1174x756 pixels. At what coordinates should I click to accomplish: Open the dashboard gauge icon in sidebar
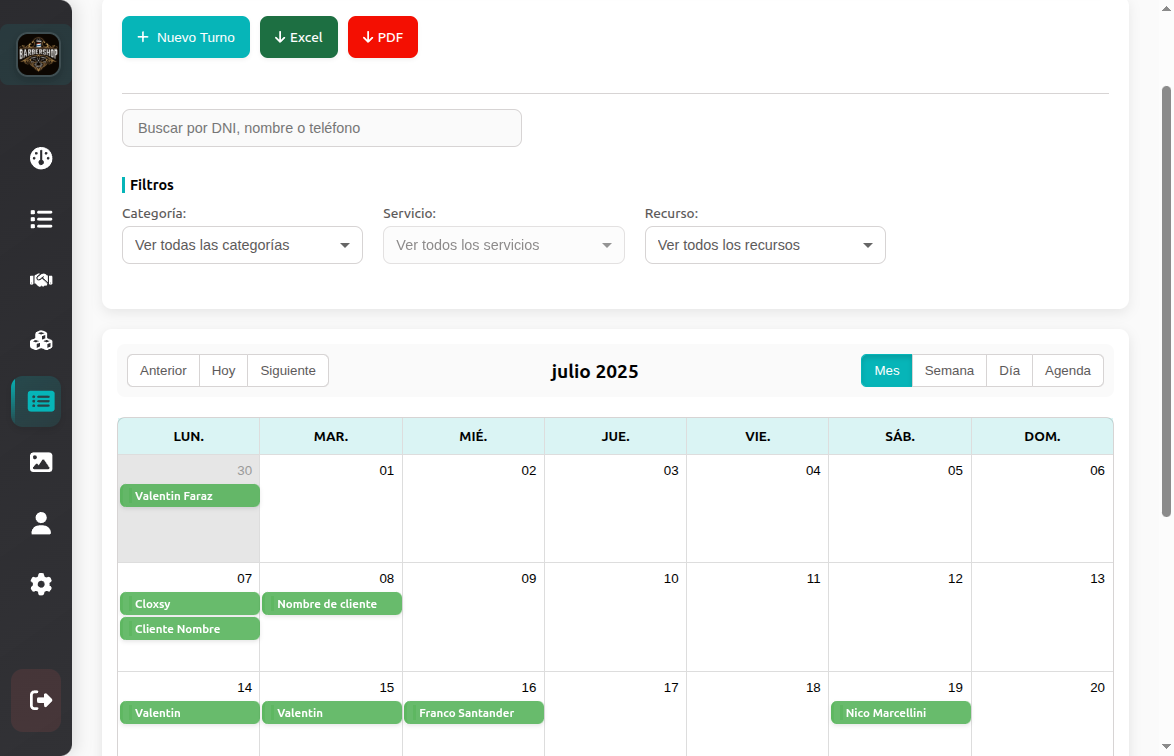coord(41,158)
